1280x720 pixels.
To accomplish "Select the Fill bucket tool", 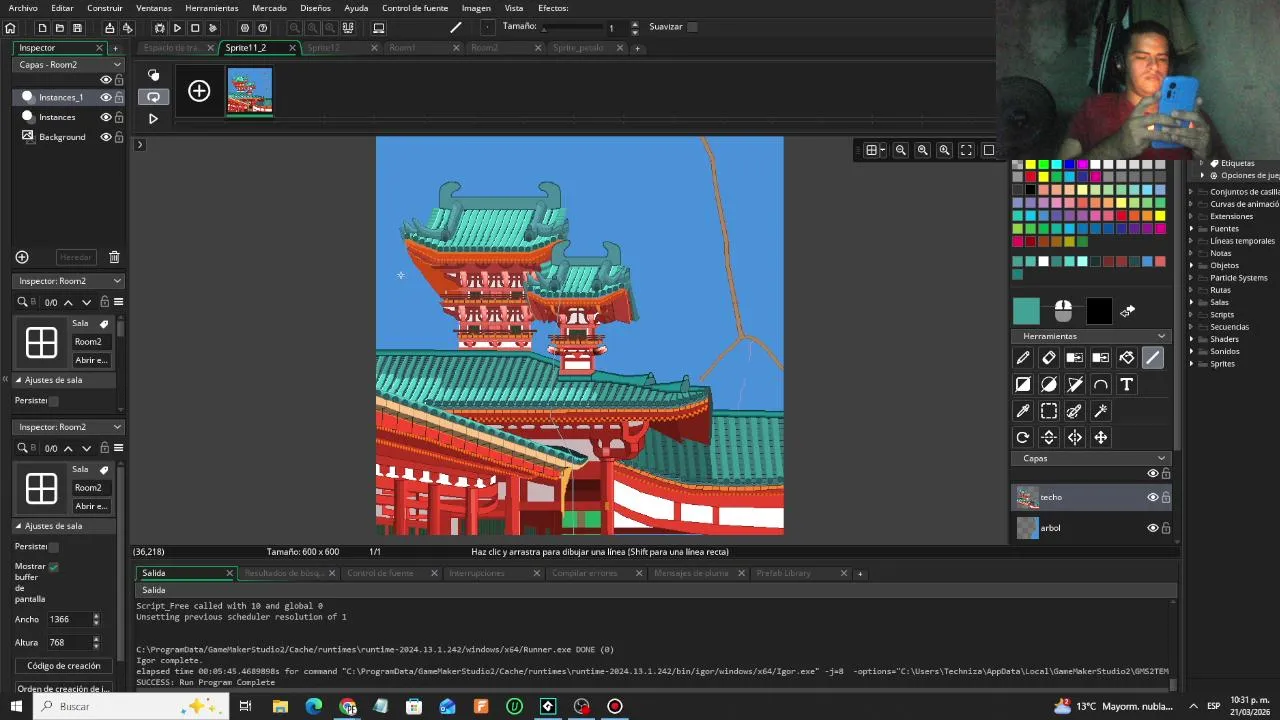I will tap(1127, 358).
